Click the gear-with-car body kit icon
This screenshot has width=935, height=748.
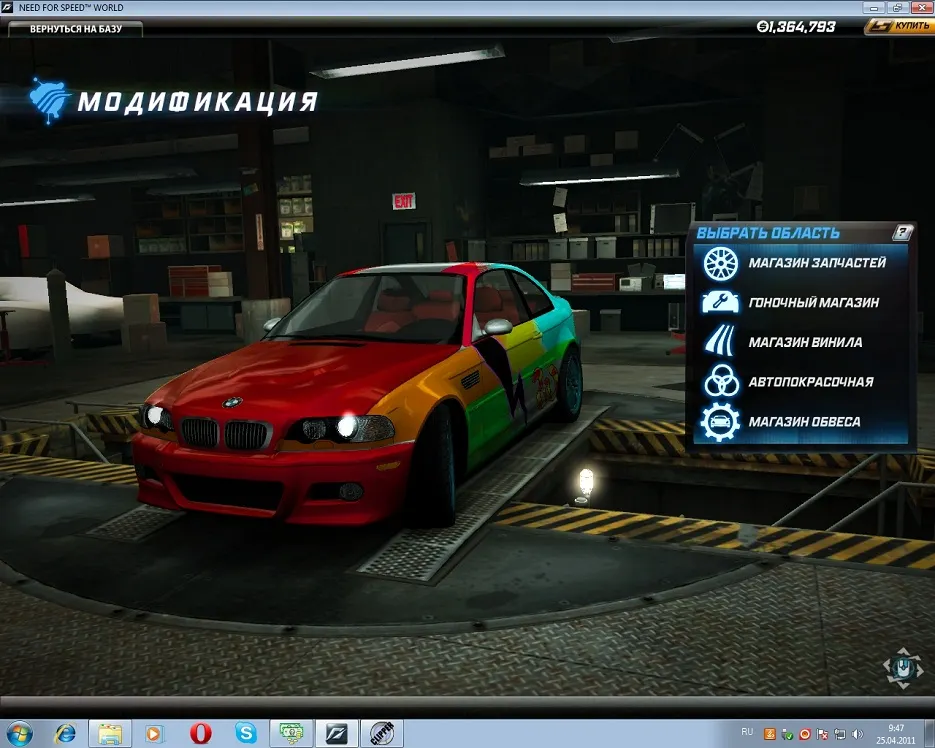[721, 422]
